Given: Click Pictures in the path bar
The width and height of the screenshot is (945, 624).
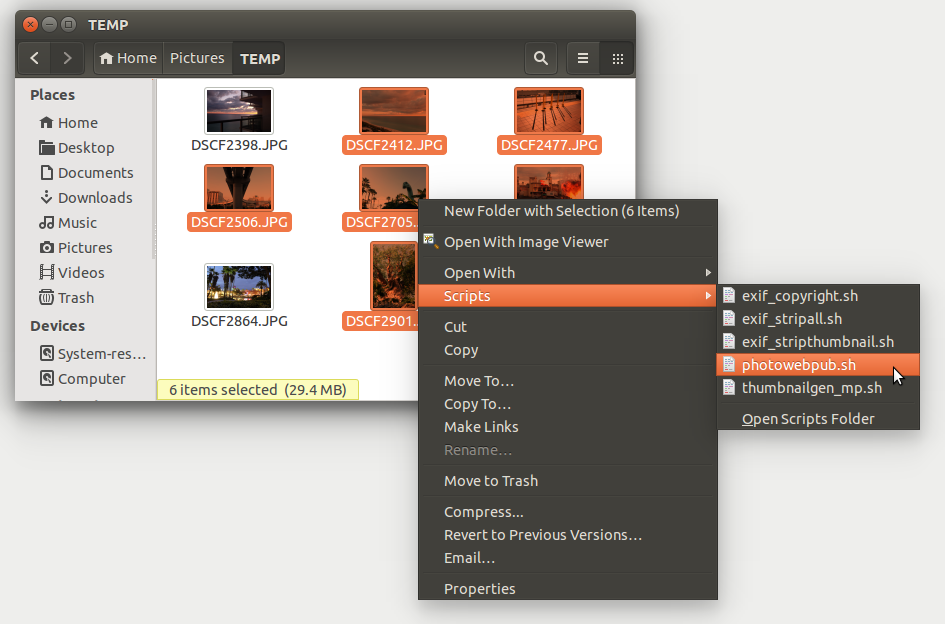Looking at the screenshot, I should [x=197, y=58].
